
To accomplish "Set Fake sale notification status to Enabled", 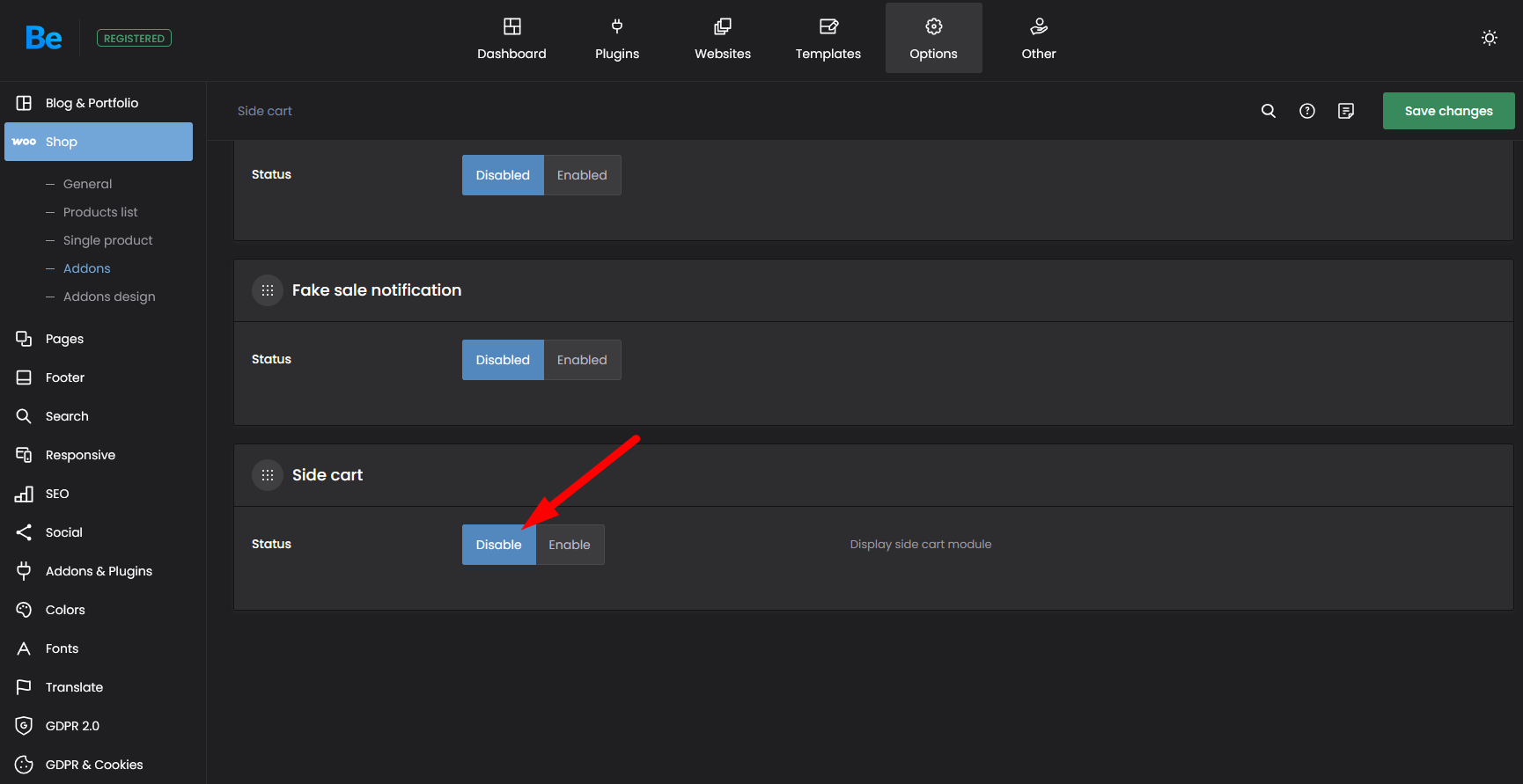I will (x=582, y=360).
